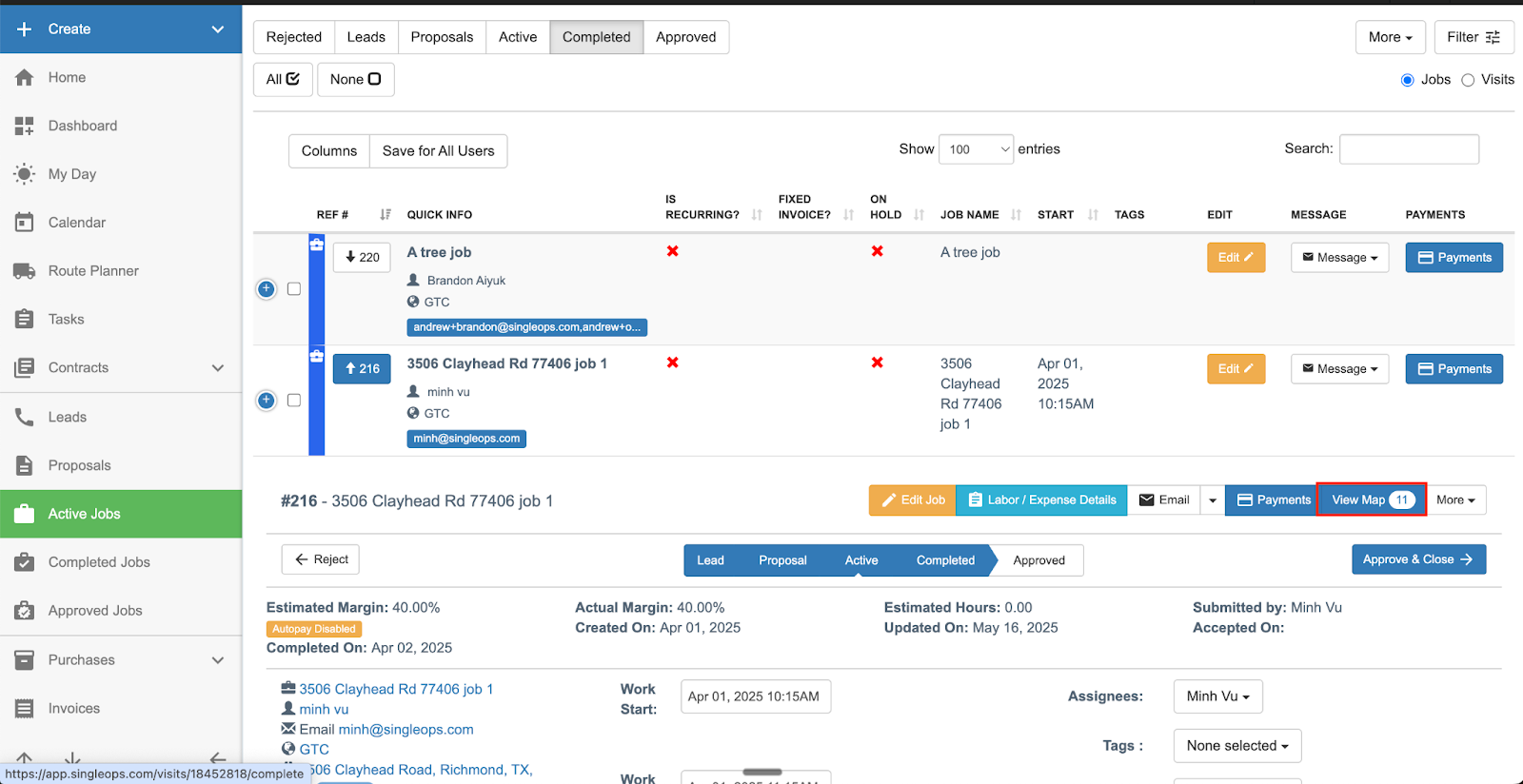This screenshot has height=784, width=1523.
Task: Expand row details for job 220
Action: 267,289
